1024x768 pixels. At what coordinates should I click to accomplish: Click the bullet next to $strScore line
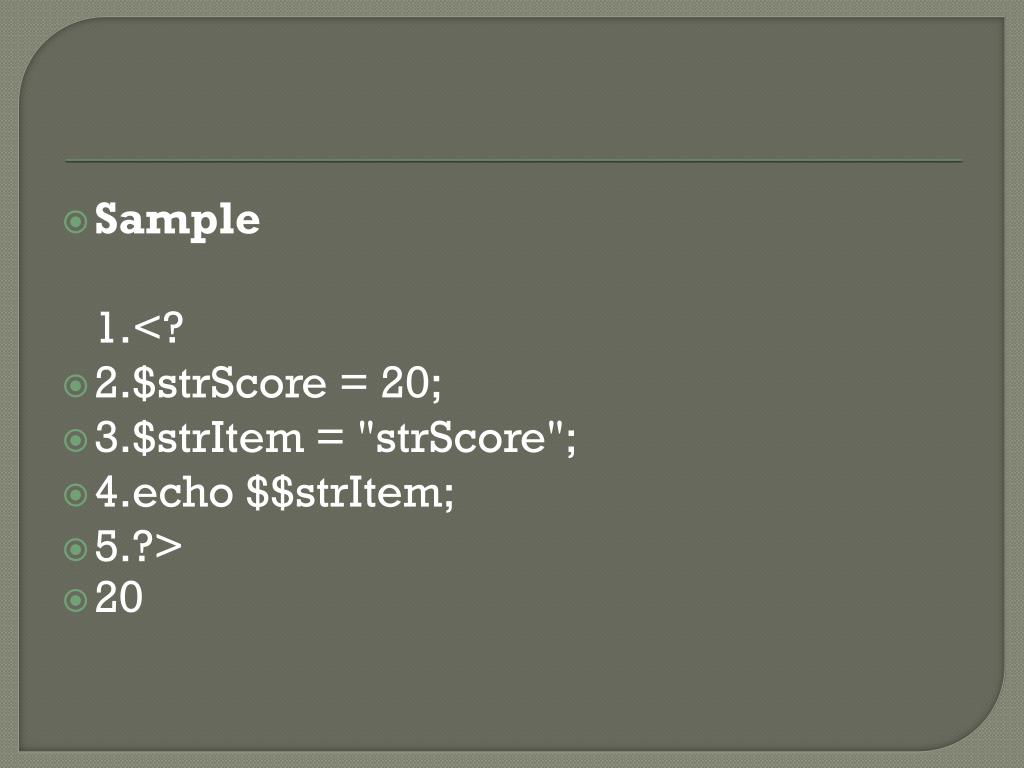(76, 385)
